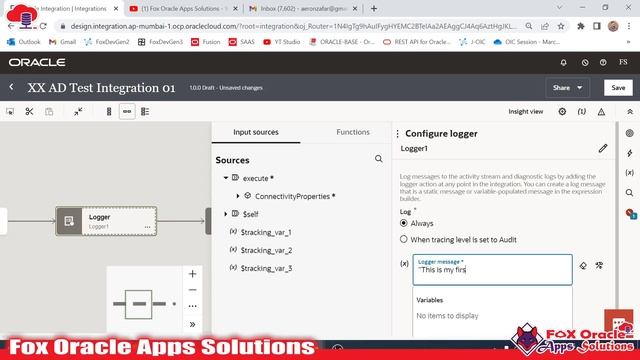The image size is (640, 360).
Task: Select $tracking_var_1 source
Action: (x=266, y=232)
